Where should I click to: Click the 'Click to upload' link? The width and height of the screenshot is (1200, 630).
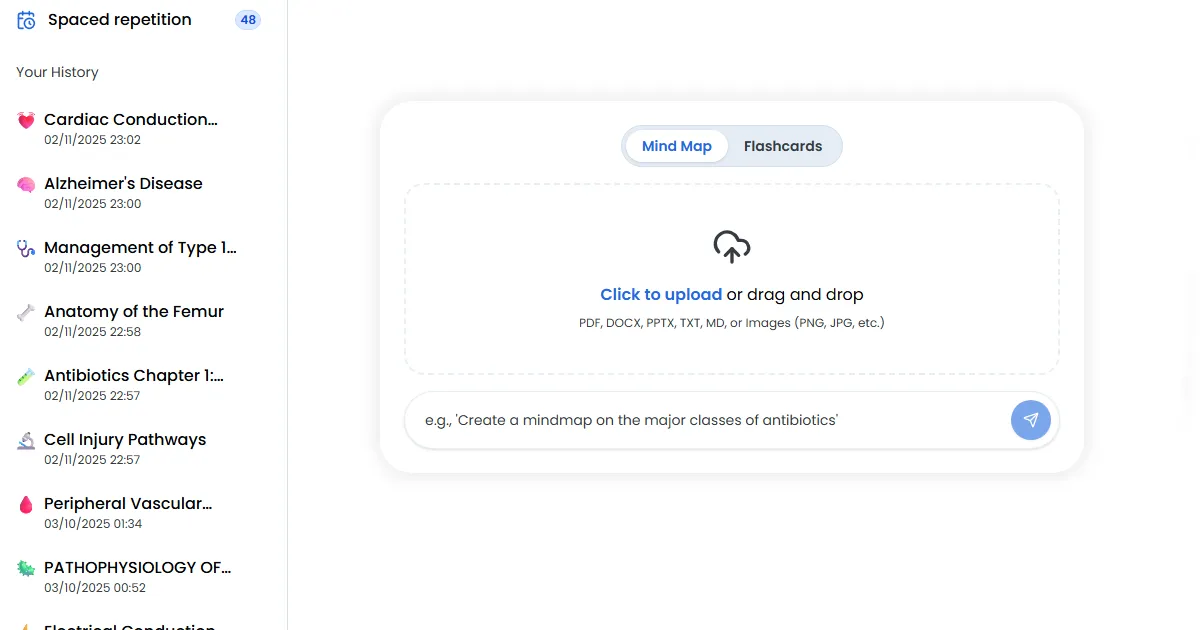pos(660,295)
